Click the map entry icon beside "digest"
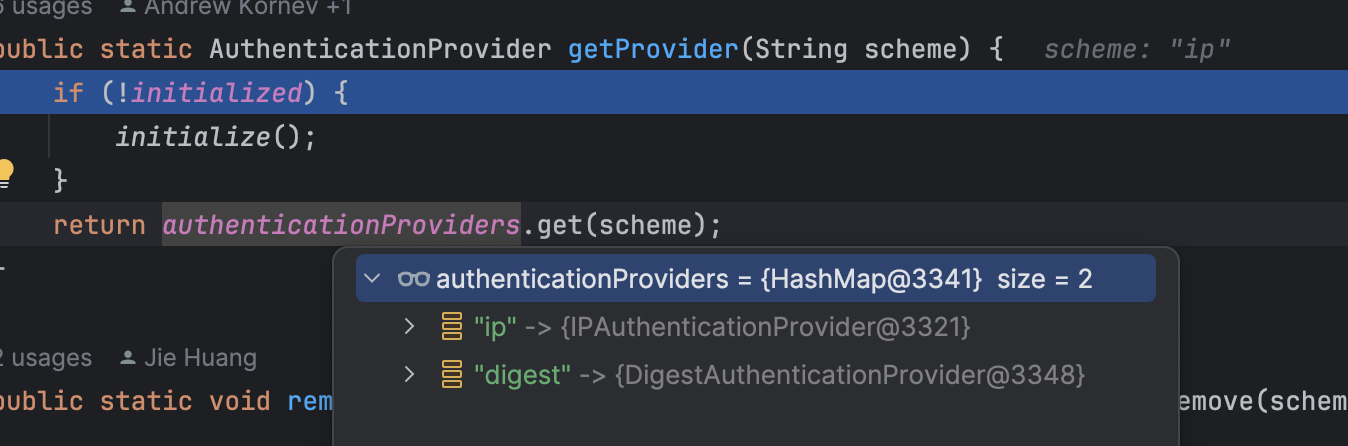 [452, 375]
